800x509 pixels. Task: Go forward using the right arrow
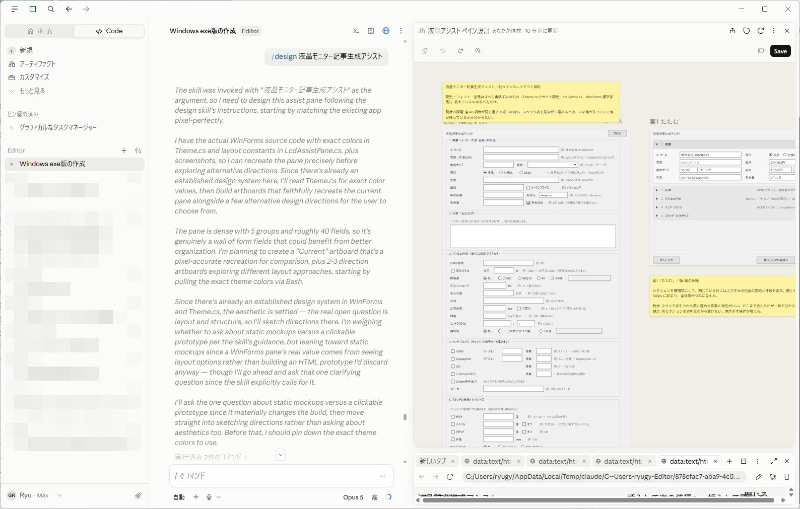(x=86, y=9)
